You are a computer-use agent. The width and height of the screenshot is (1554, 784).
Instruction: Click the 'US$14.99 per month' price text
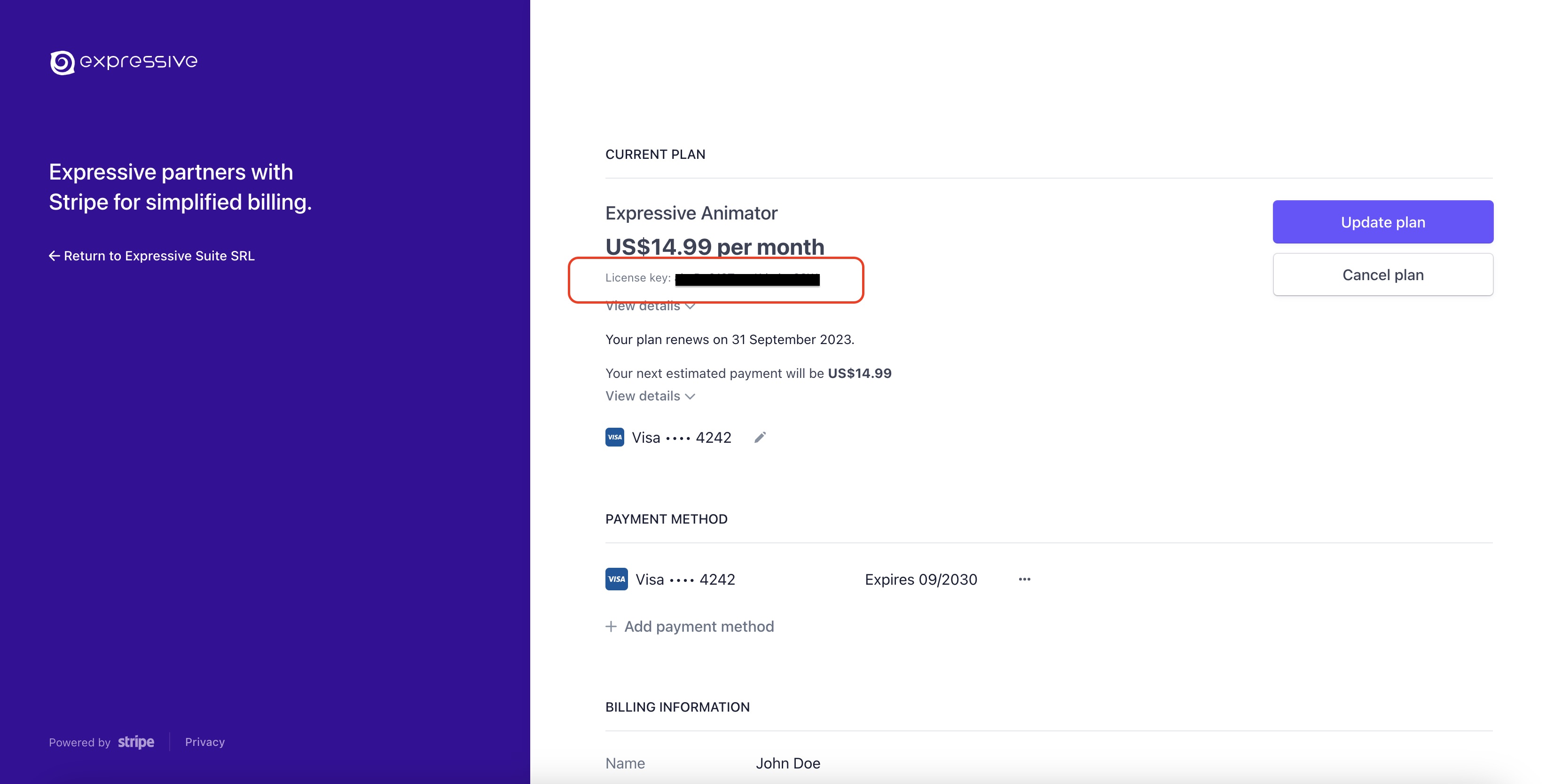715,247
